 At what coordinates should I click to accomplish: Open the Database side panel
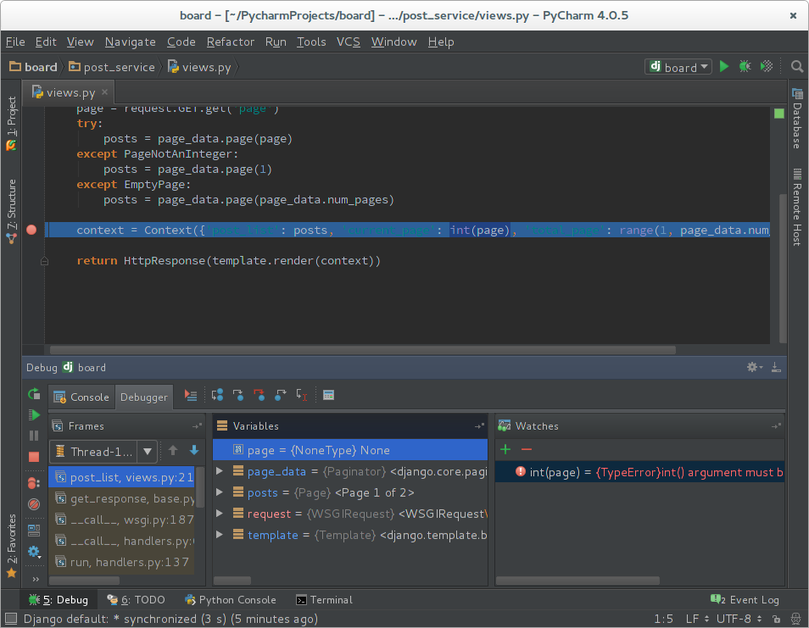tap(797, 119)
